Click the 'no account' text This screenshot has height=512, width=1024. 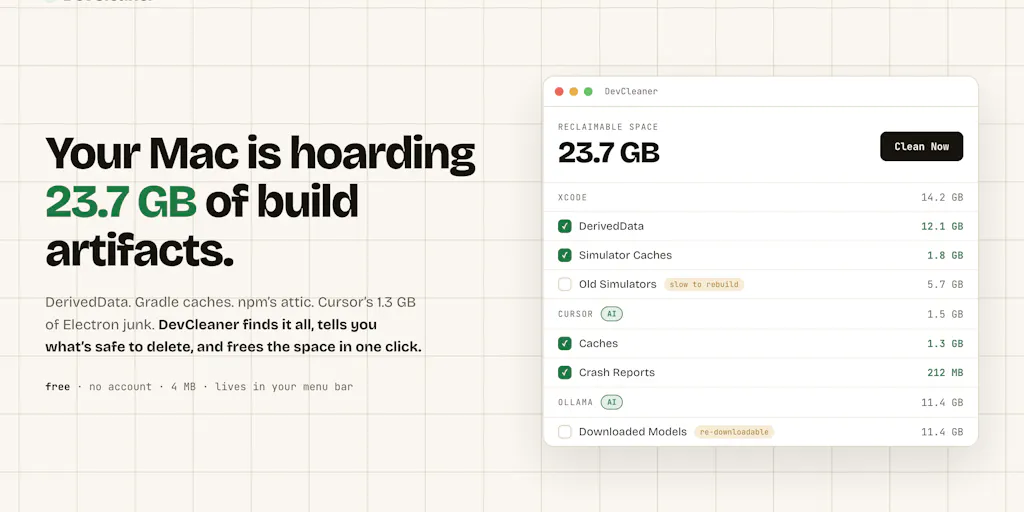[120, 387]
